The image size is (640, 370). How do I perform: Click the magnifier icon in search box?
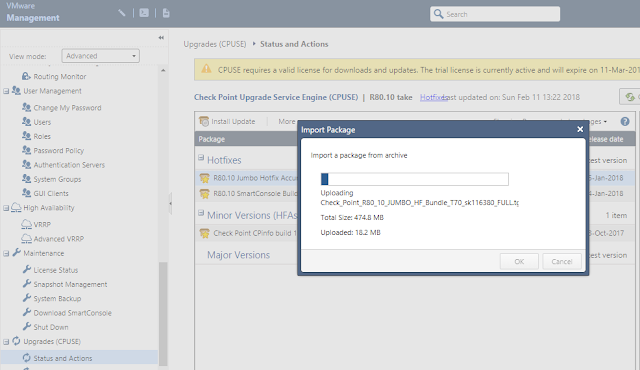click(438, 14)
